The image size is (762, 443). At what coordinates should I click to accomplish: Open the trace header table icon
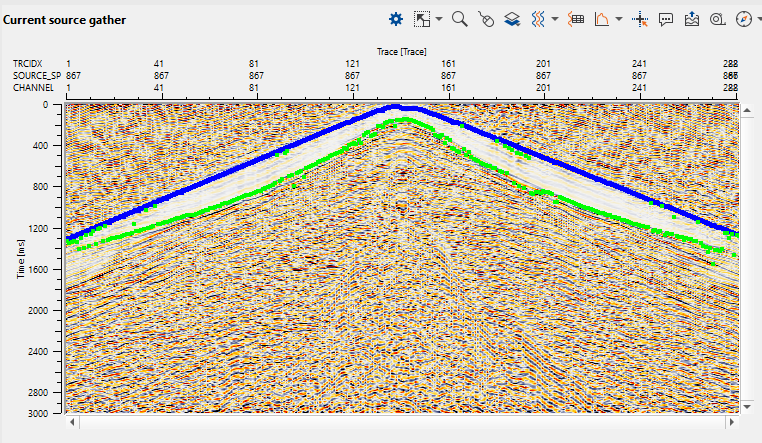pos(576,19)
